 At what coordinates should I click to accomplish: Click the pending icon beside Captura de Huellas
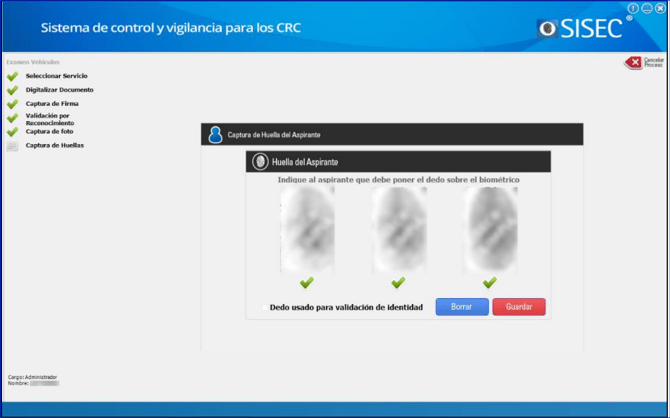(12, 146)
